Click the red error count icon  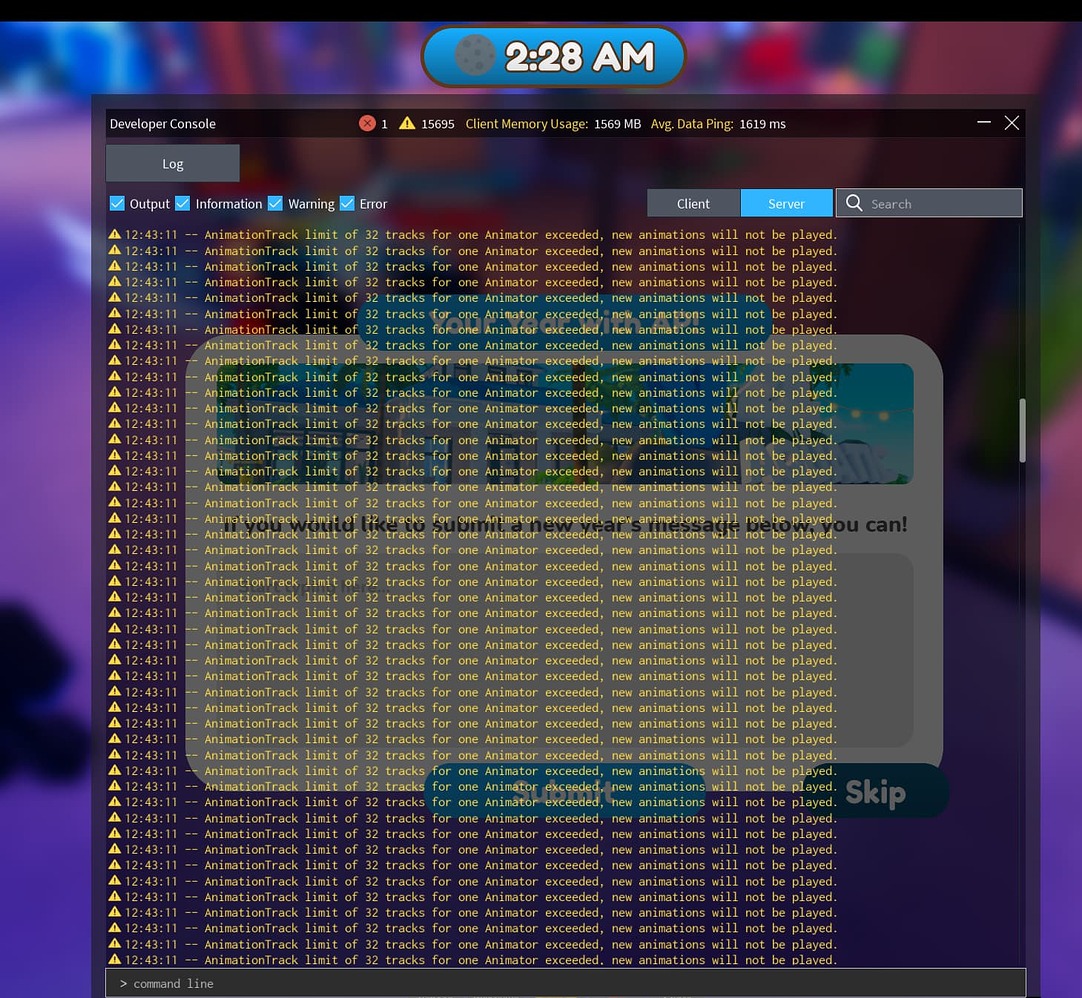[x=367, y=124]
